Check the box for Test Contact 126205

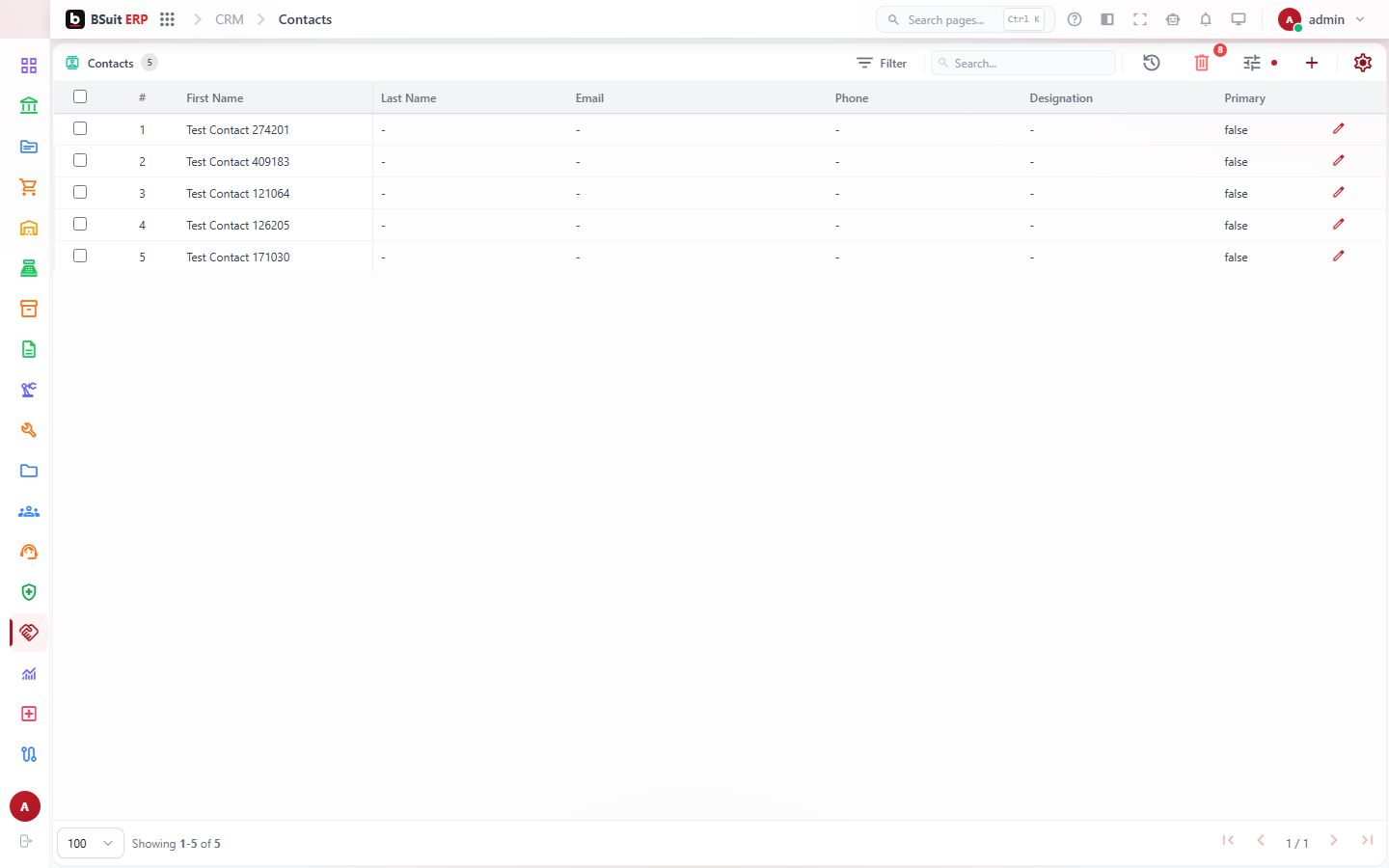(x=80, y=224)
